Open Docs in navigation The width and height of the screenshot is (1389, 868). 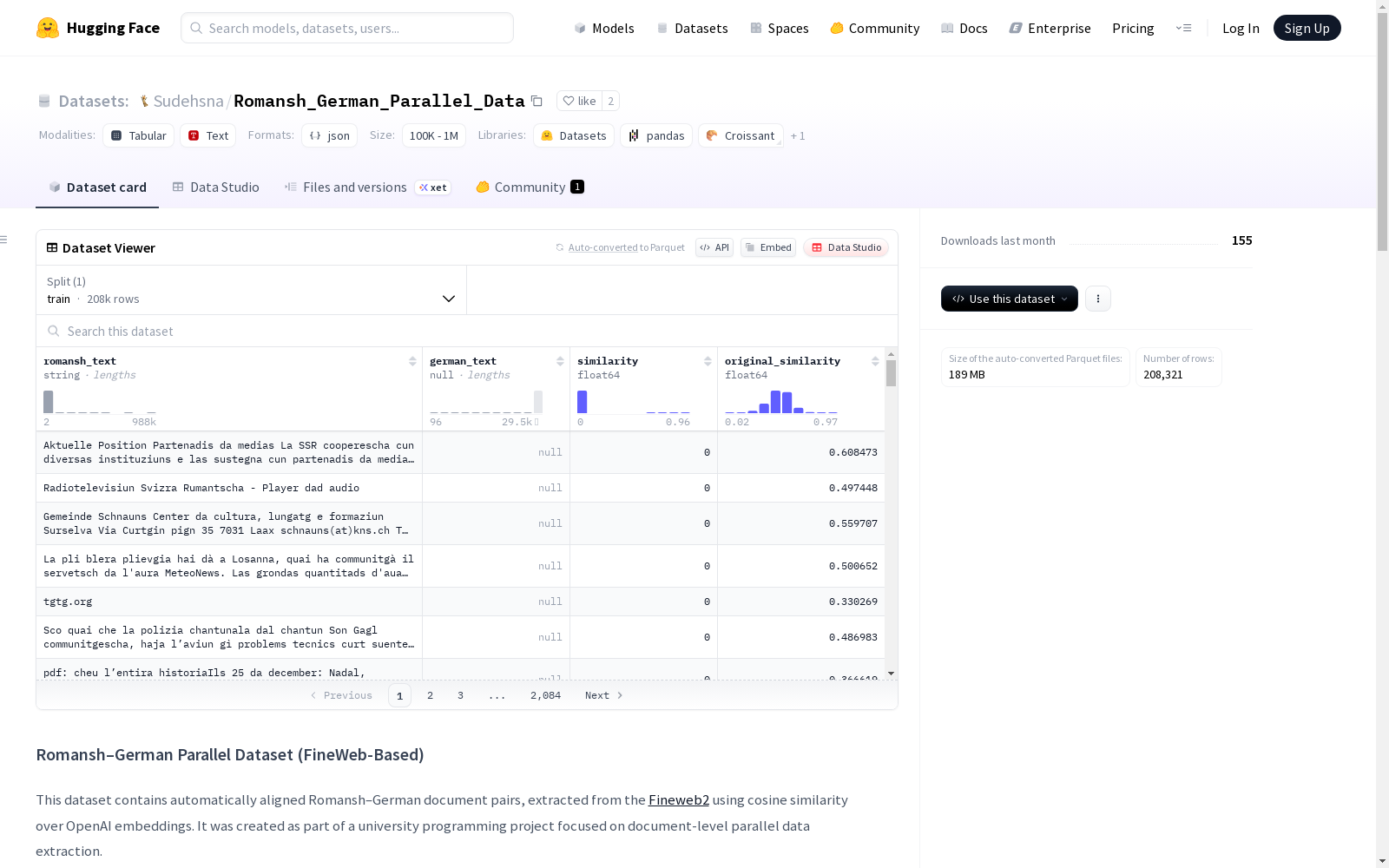[964, 28]
